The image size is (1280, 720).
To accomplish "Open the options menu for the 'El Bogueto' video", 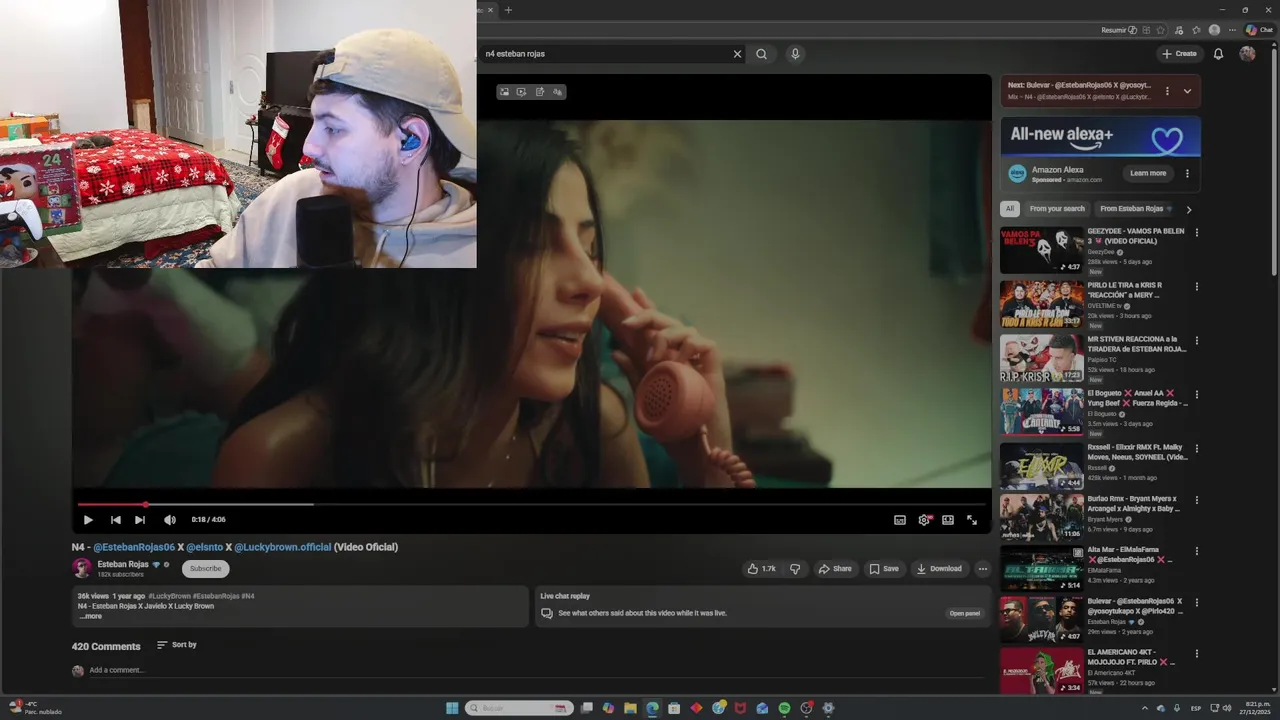I will [x=1197, y=394].
